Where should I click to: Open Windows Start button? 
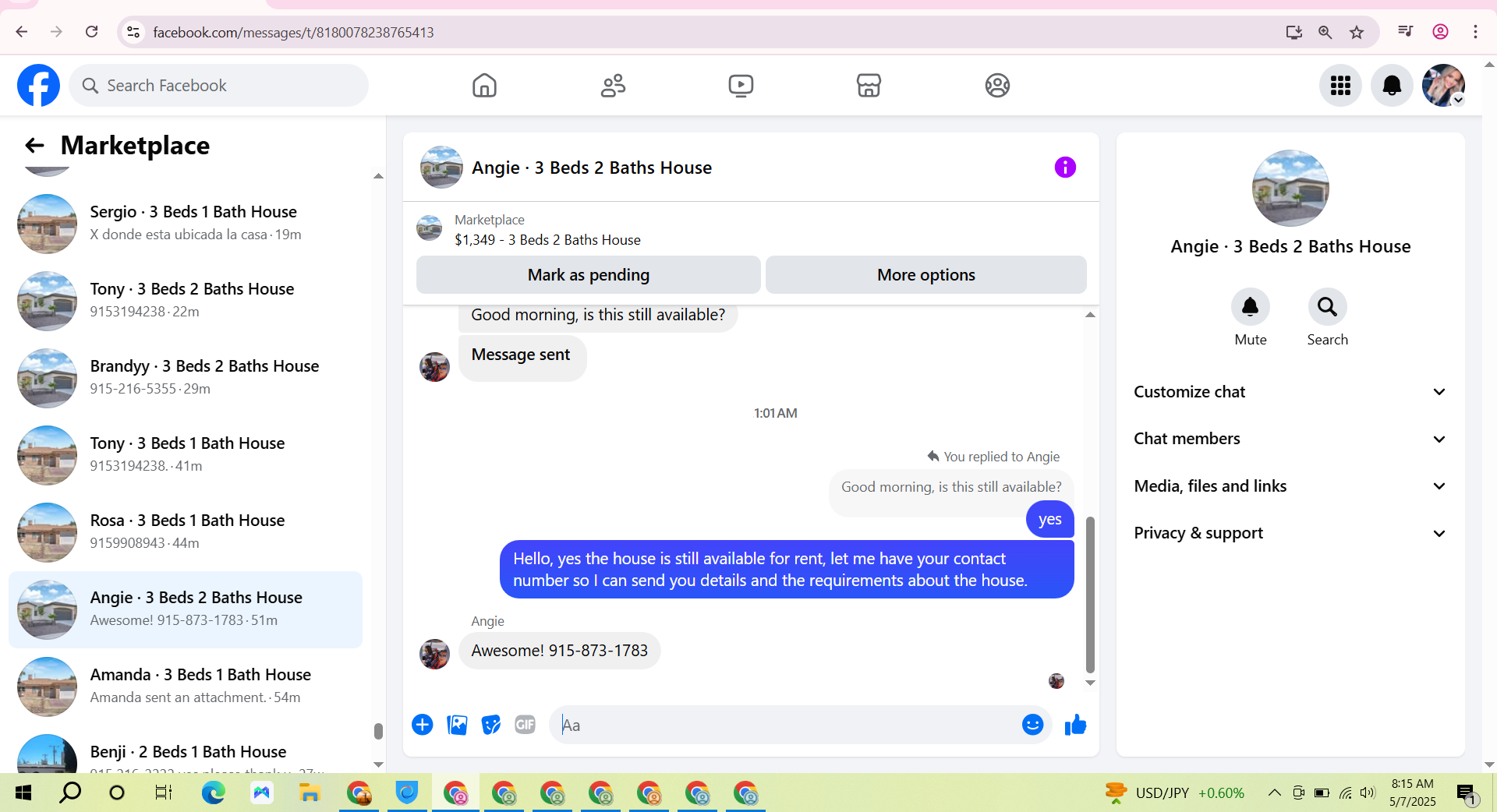pyautogui.click(x=23, y=793)
